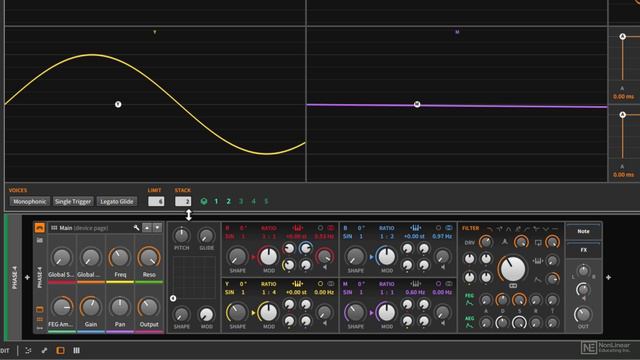Click the yellow oscillator detune icon
The height and width of the screenshot is (360, 640).
(297, 284)
